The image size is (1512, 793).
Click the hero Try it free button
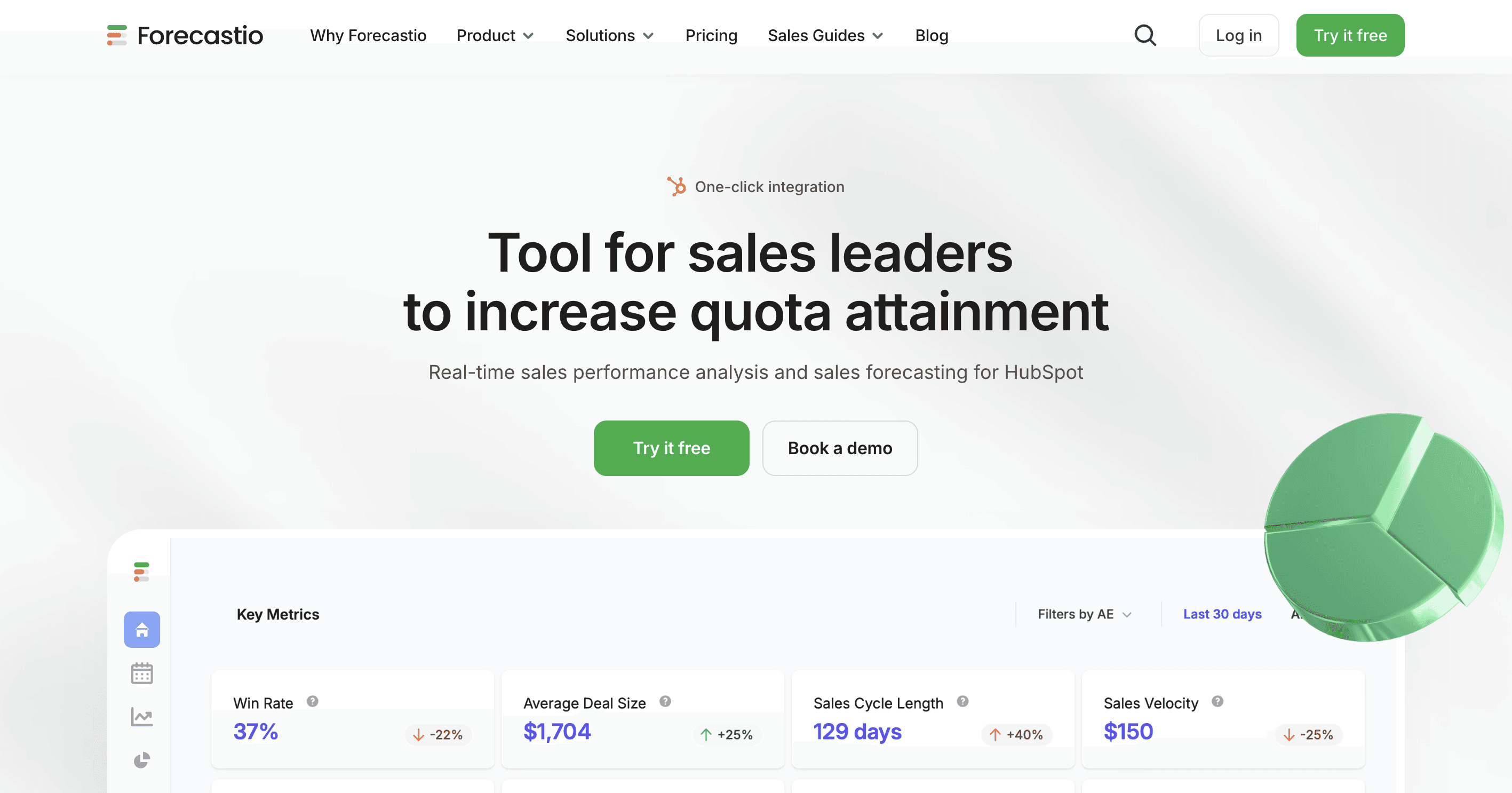tap(672, 448)
